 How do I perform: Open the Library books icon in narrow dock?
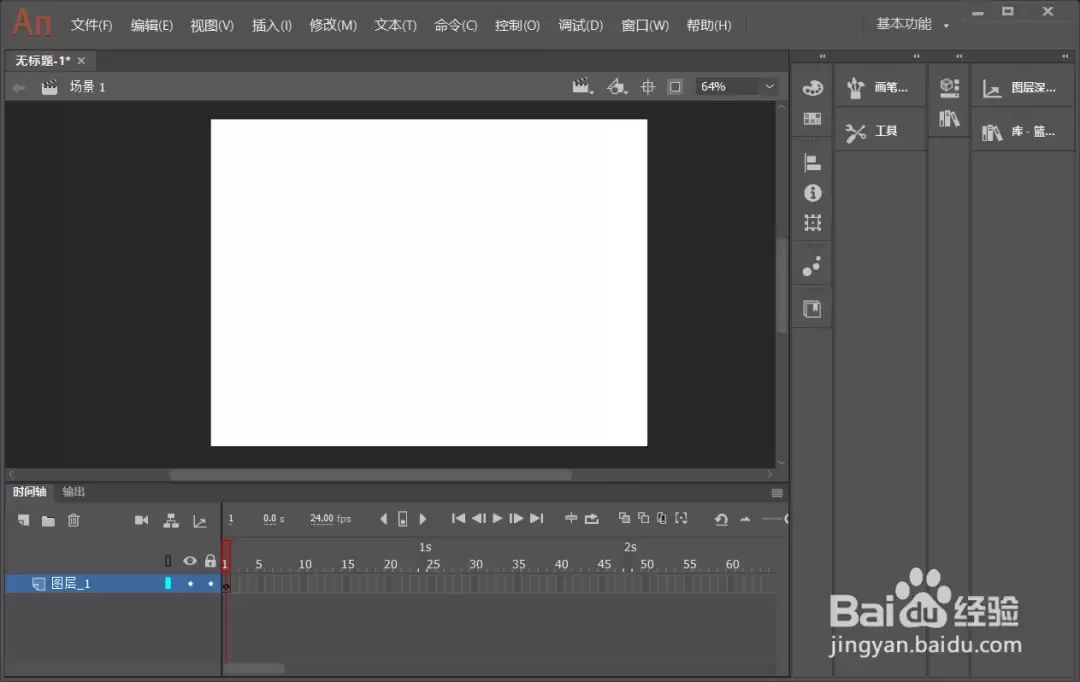949,118
